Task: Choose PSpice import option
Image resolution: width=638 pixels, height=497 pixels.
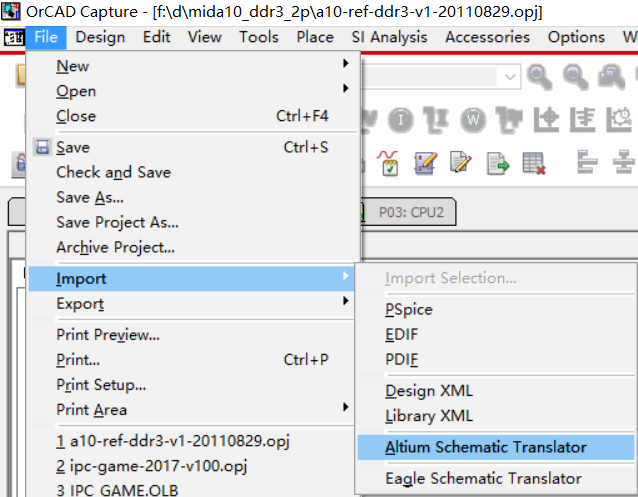Action: [496, 309]
